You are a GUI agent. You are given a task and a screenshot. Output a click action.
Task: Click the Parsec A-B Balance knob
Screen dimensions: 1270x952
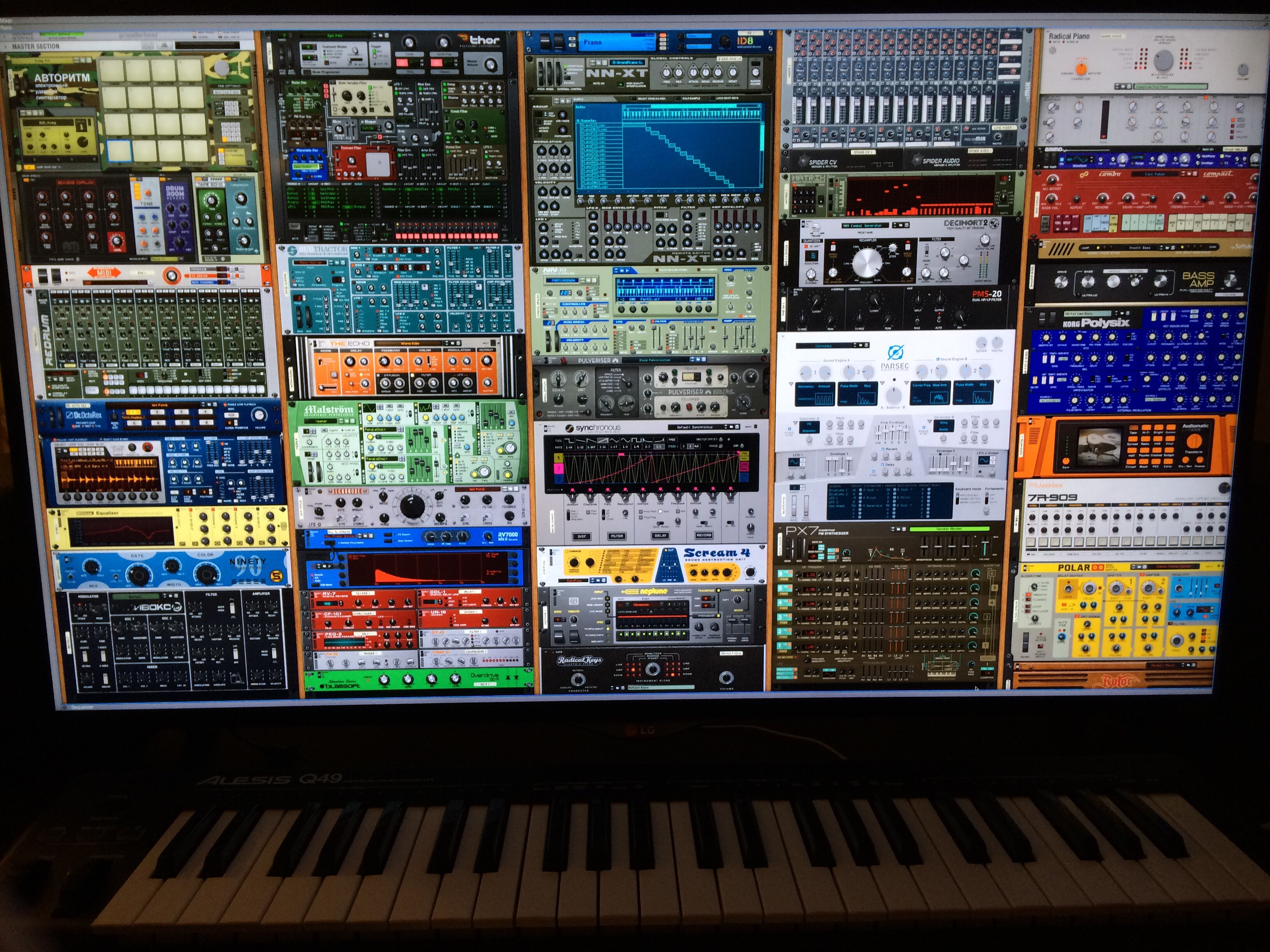pos(893,395)
